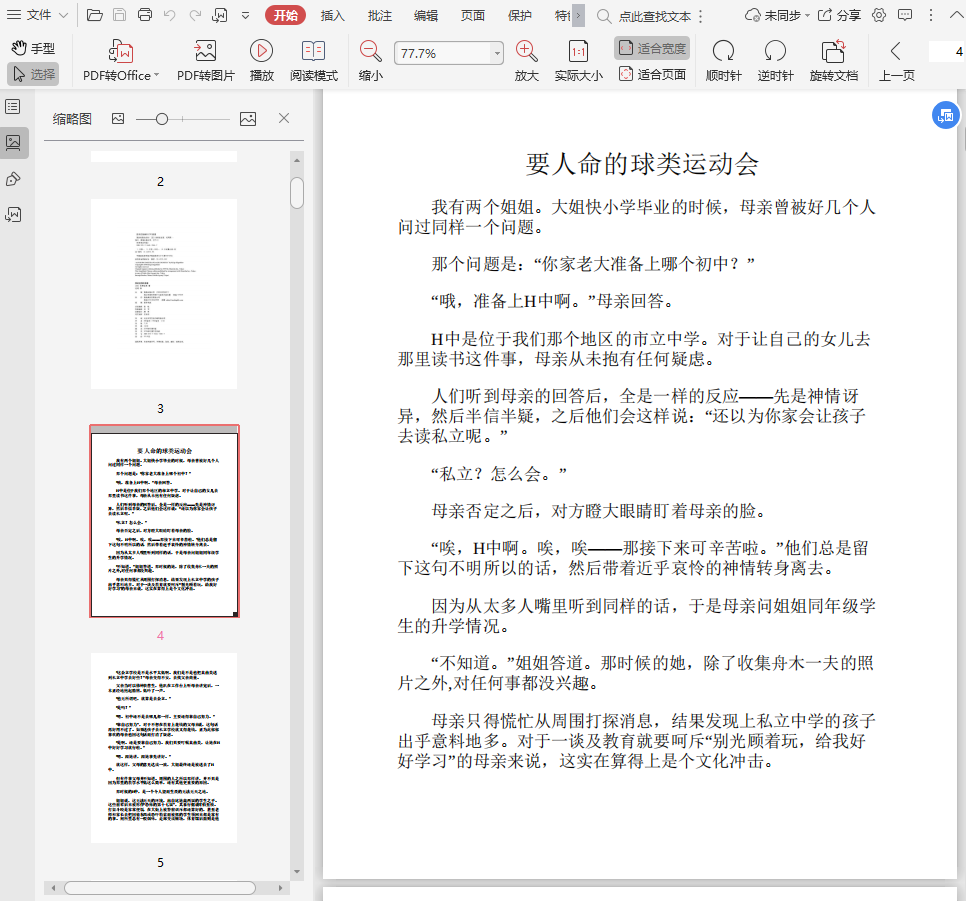Start 播放 slideshow
The height and width of the screenshot is (901, 966).
[x=261, y=60]
